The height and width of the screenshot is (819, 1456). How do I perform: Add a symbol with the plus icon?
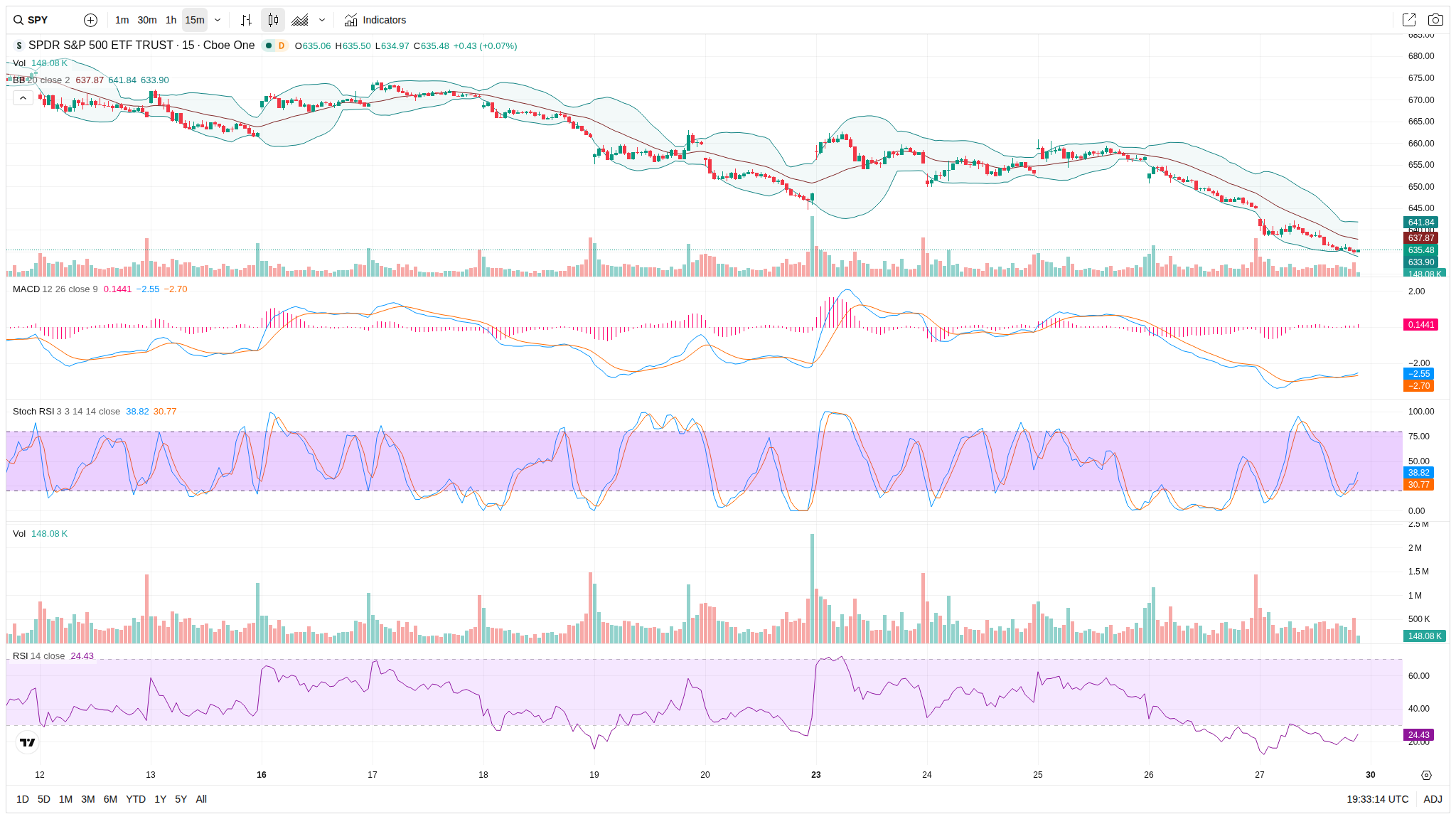[90, 20]
